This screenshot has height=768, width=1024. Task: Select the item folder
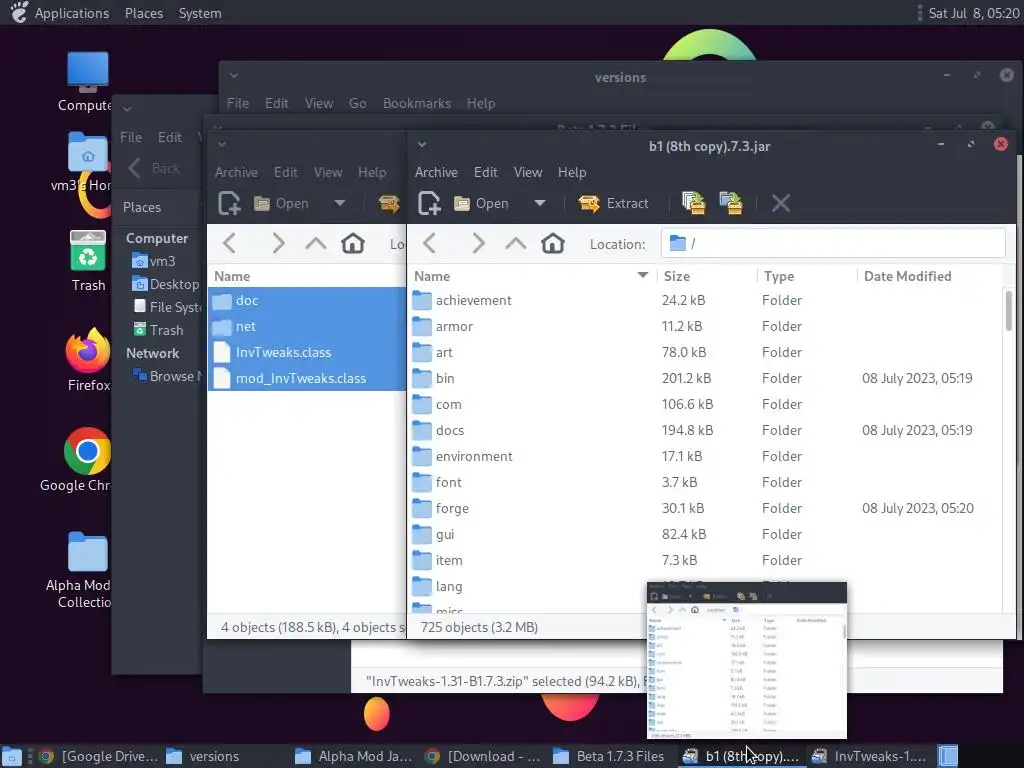(x=449, y=561)
